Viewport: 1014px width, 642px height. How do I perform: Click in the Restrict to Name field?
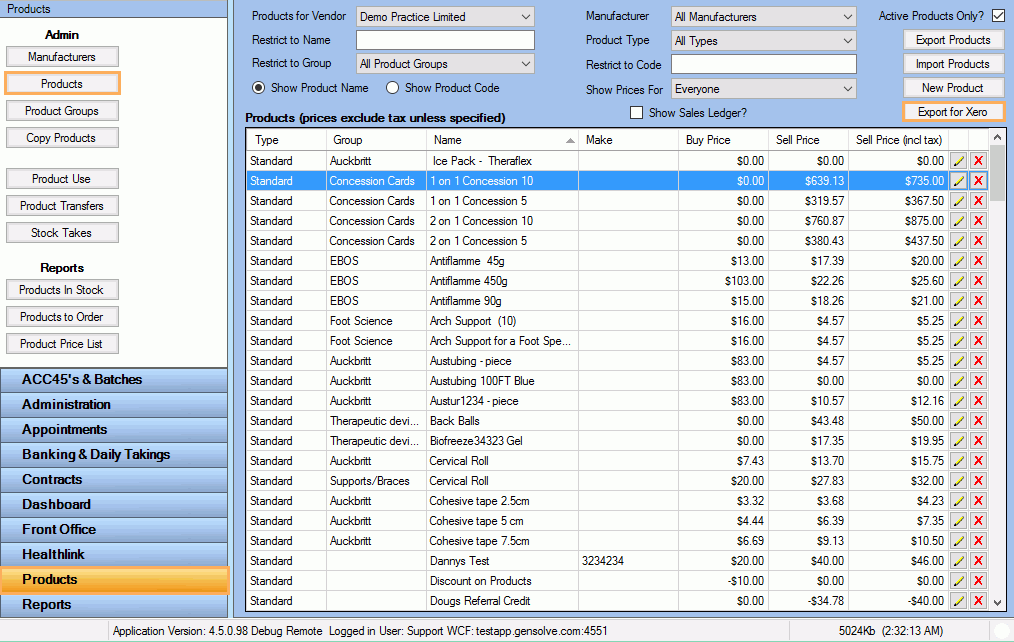(446, 40)
